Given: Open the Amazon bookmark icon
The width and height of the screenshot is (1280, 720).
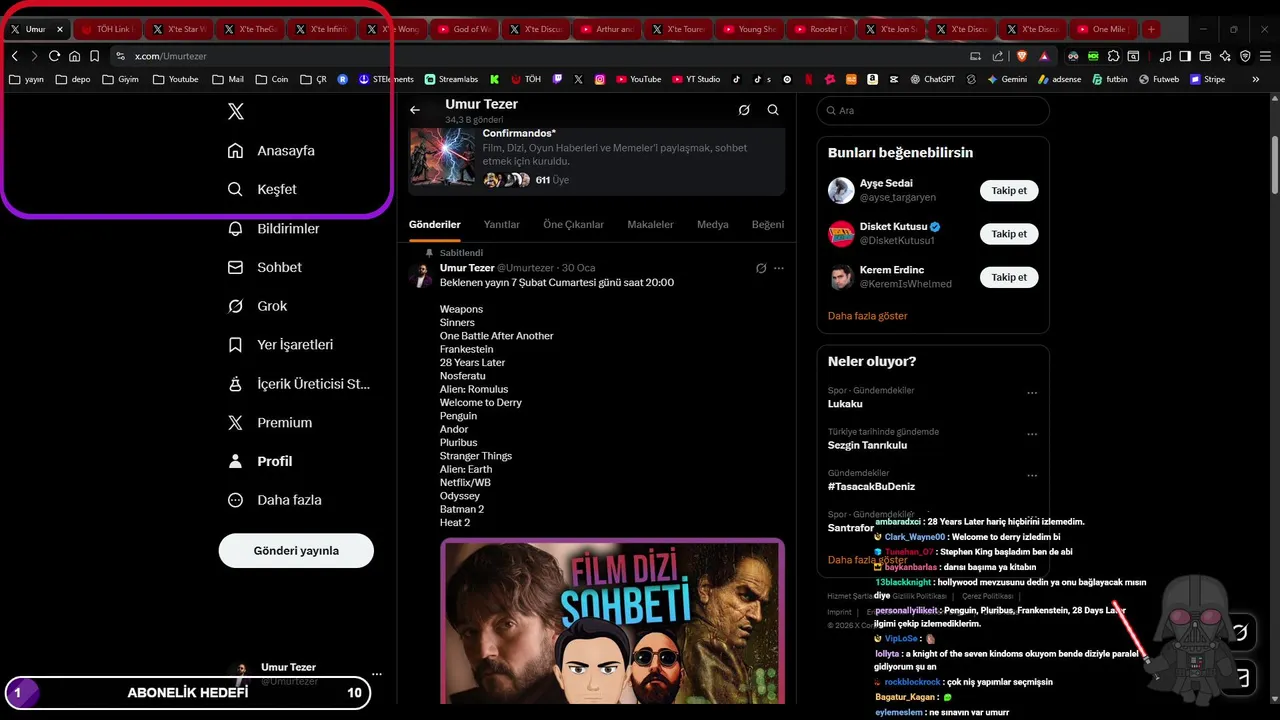Looking at the screenshot, I should tap(872, 79).
